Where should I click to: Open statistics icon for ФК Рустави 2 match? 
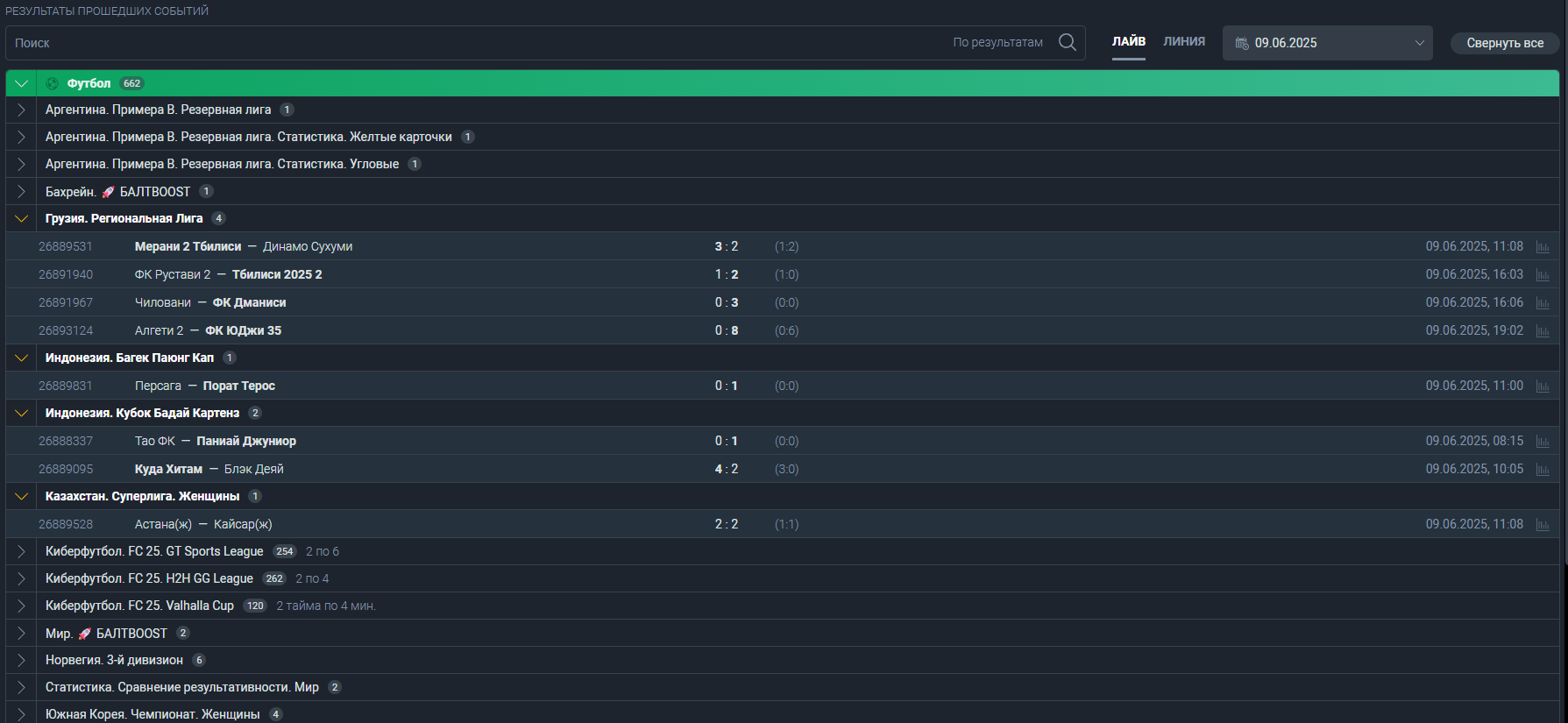click(x=1543, y=275)
